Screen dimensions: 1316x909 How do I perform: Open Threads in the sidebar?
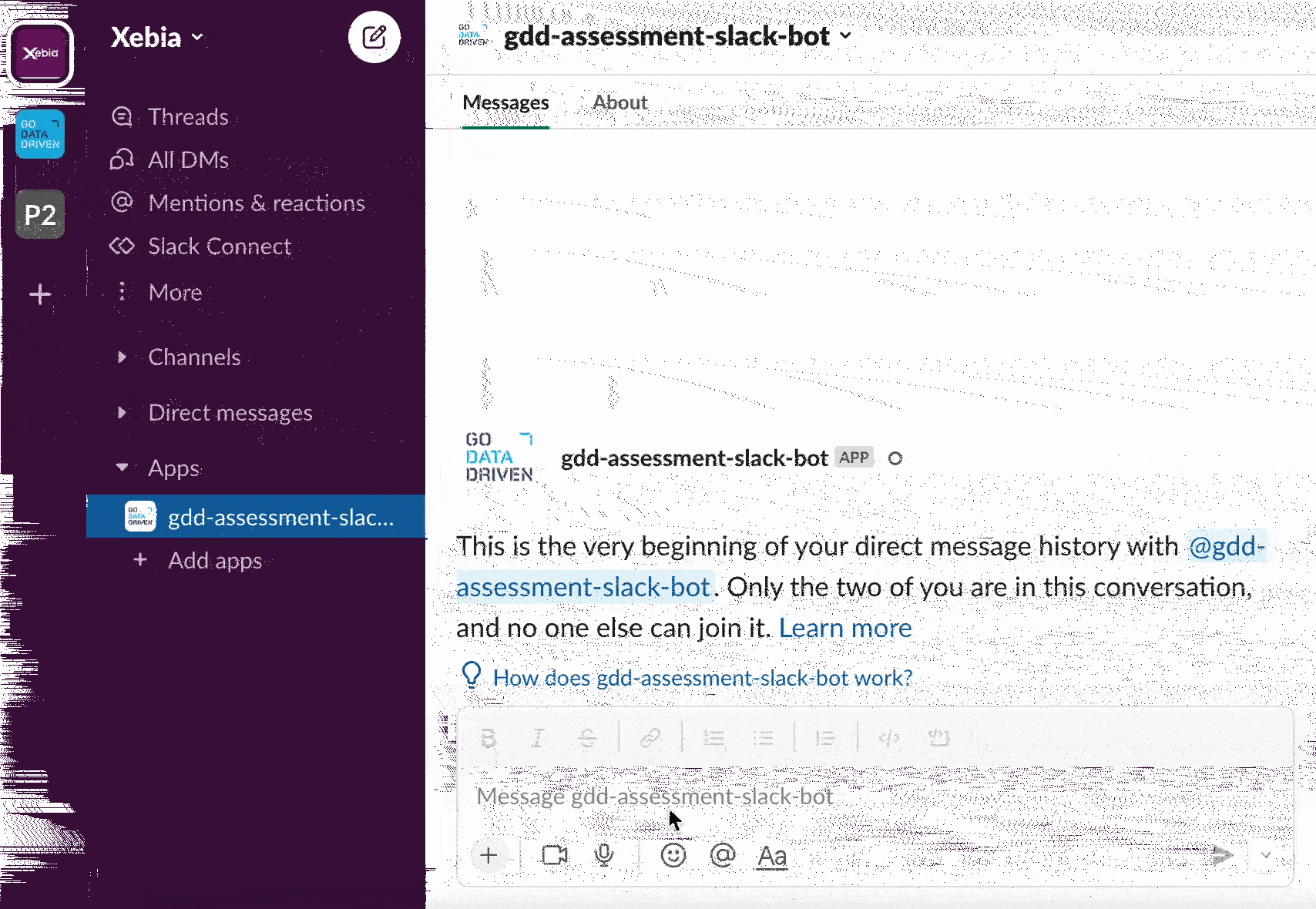[x=188, y=116]
